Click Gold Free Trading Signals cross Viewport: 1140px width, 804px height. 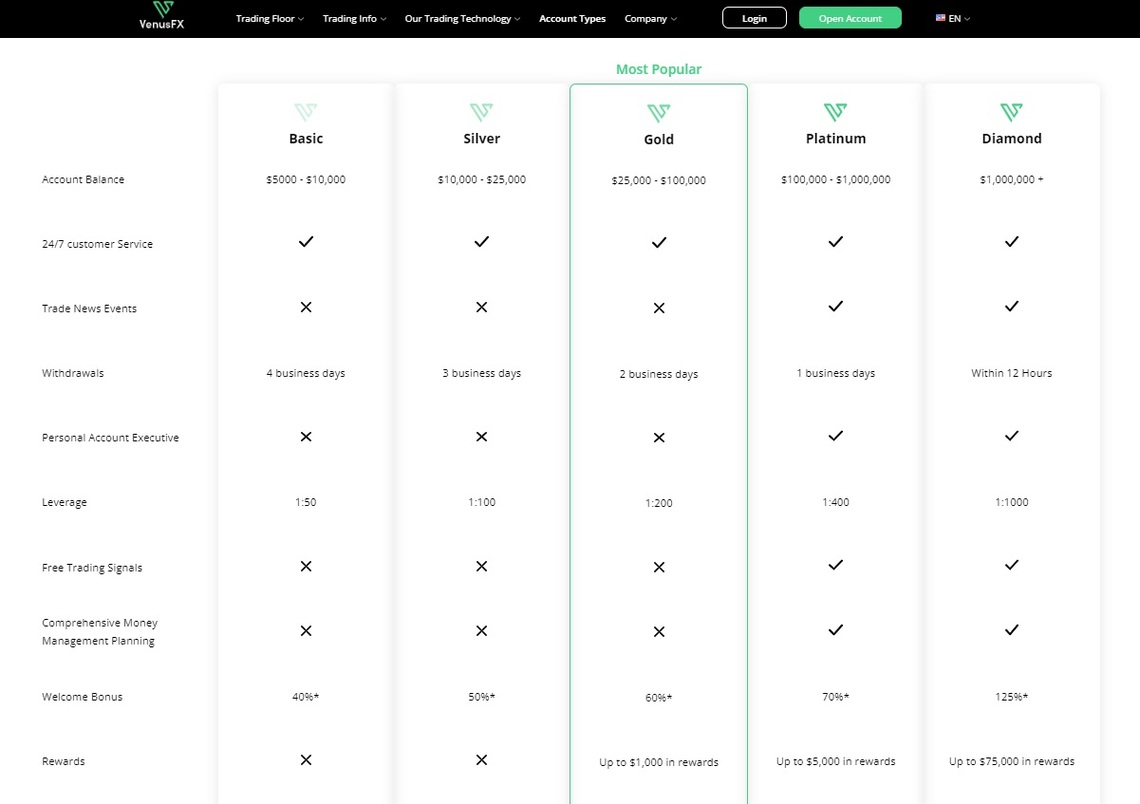[659, 567]
